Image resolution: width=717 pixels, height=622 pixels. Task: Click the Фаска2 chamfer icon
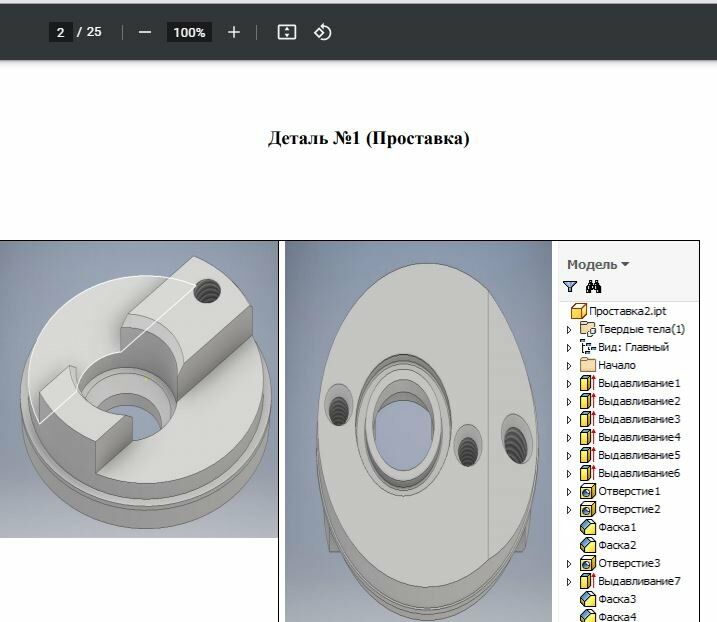coord(588,545)
